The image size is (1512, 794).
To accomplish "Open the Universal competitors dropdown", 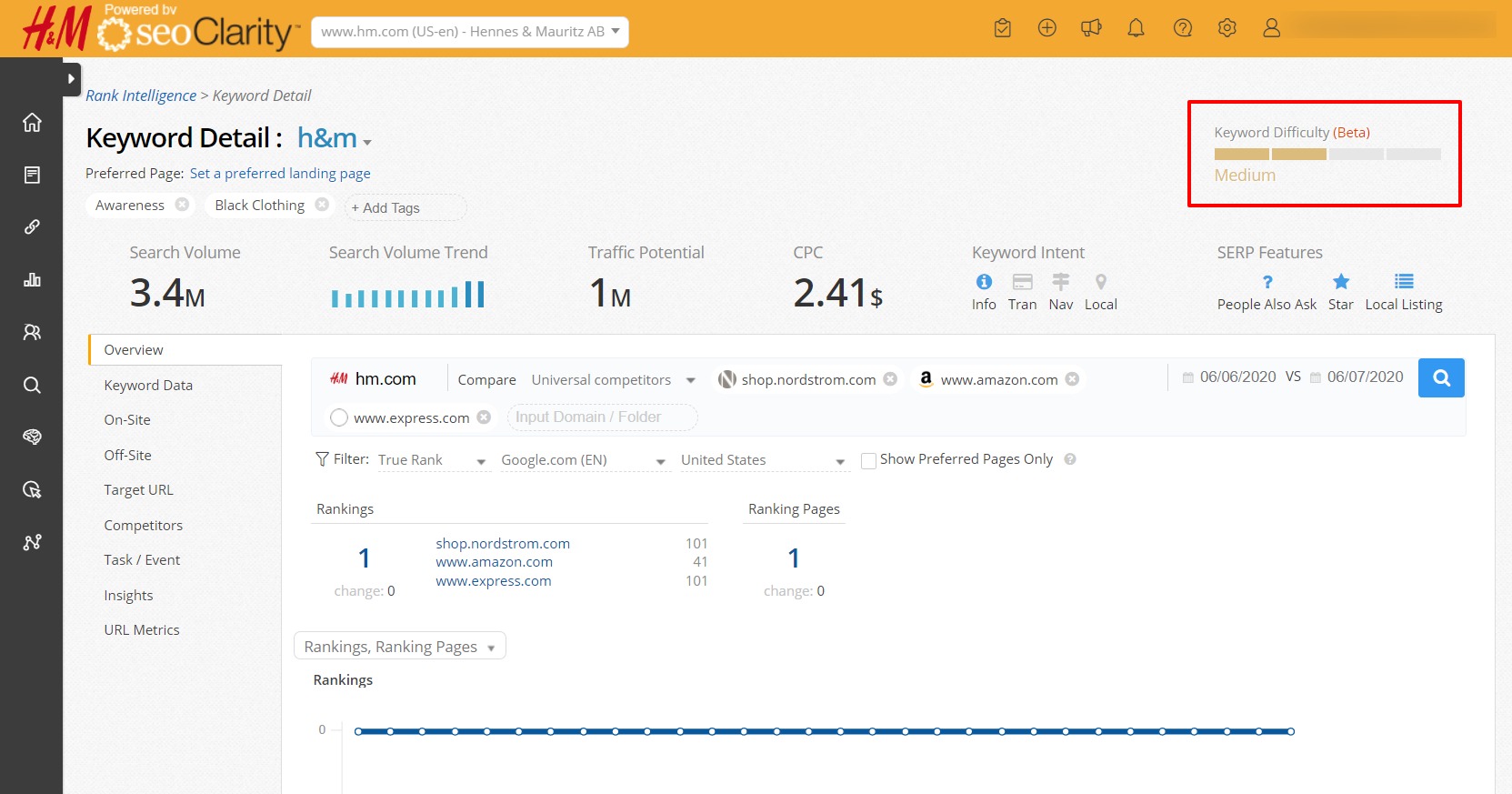I will (x=614, y=380).
